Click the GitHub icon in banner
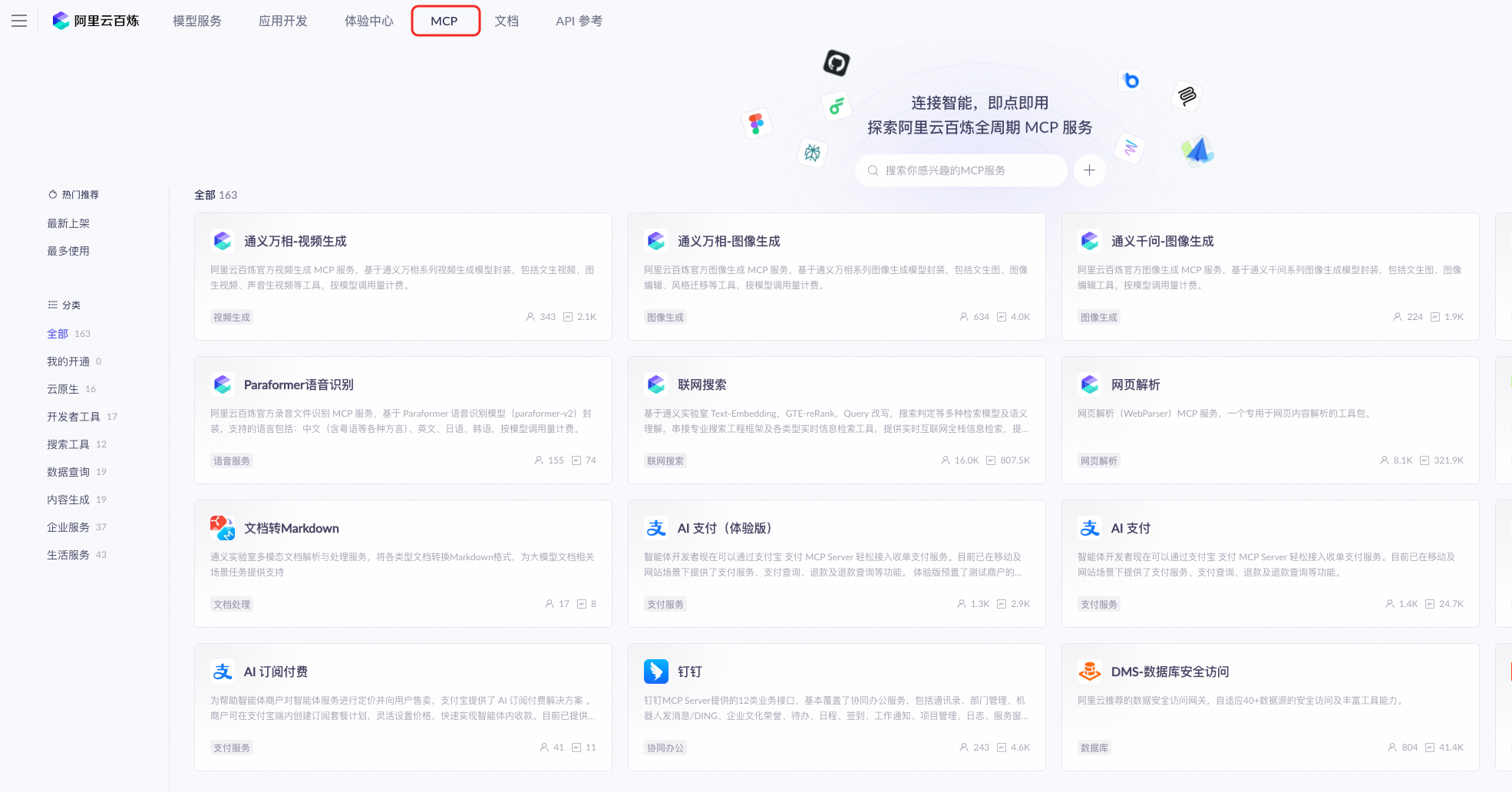The image size is (1512, 792). coord(836,62)
